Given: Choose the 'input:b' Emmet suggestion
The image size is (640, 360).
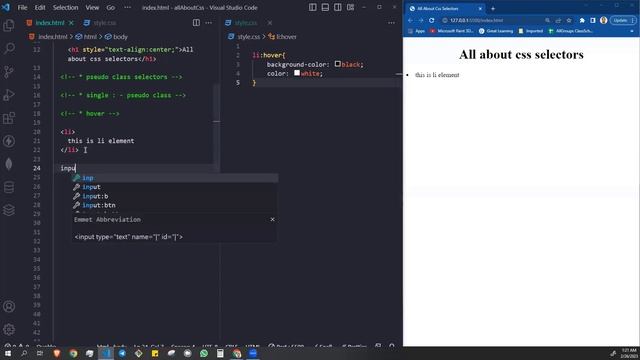Looking at the screenshot, I should coord(175,196).
